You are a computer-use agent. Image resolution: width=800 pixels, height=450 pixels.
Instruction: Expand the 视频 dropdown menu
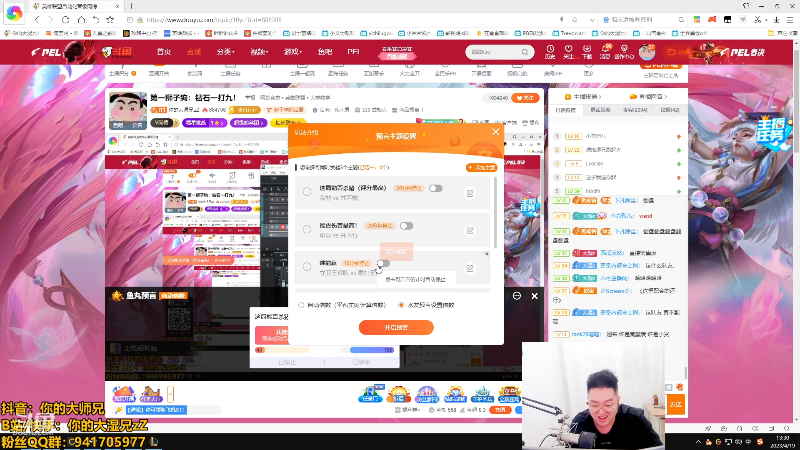259,52
